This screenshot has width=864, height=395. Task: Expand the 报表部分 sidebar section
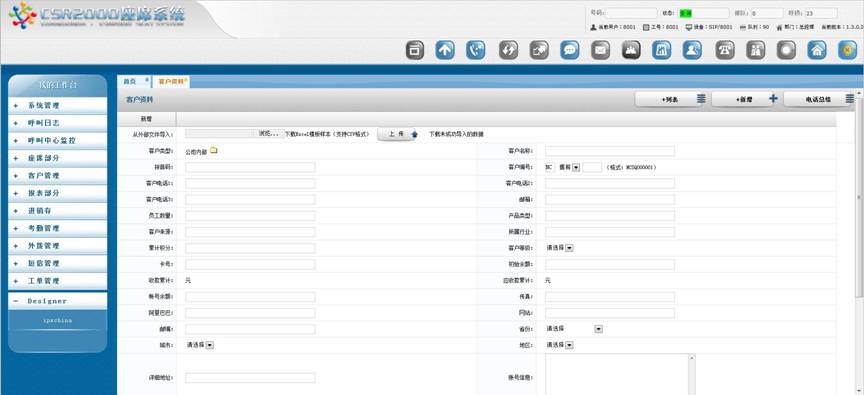pos(57,193)
